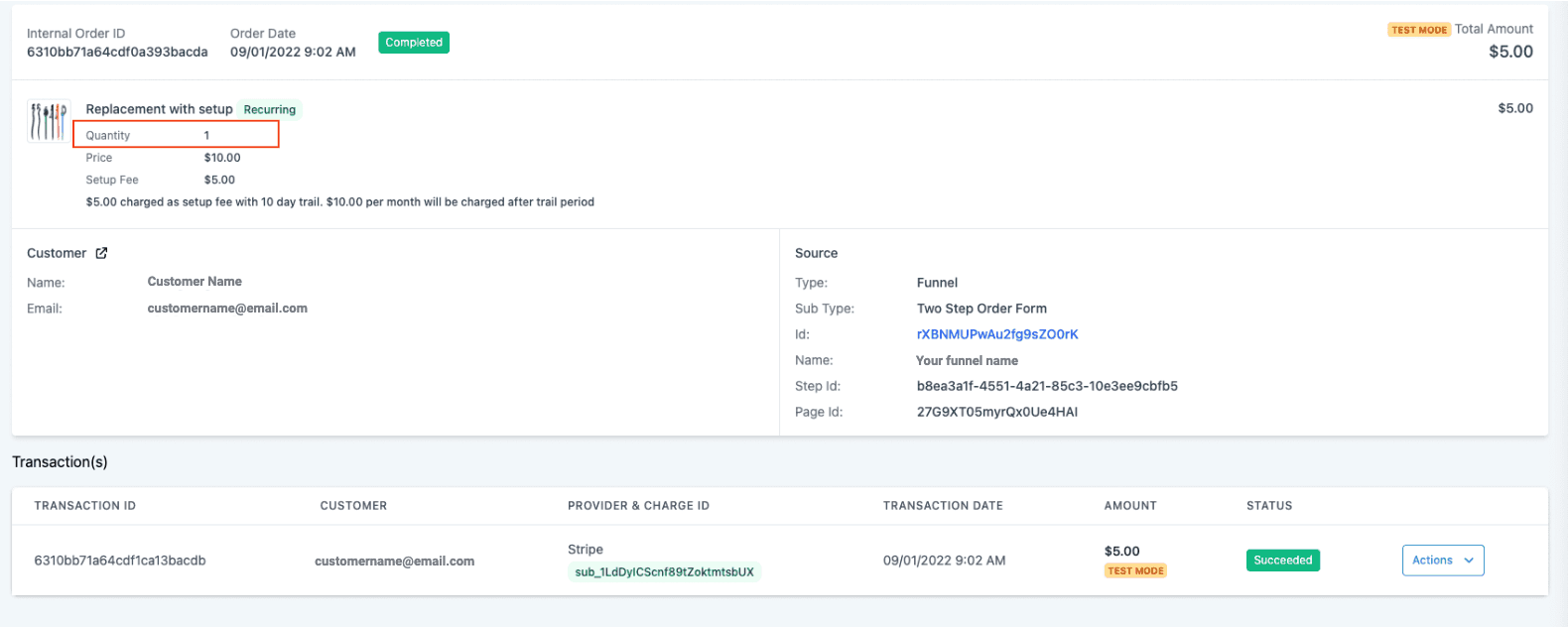Click the Amount column header

point(1130,506)
